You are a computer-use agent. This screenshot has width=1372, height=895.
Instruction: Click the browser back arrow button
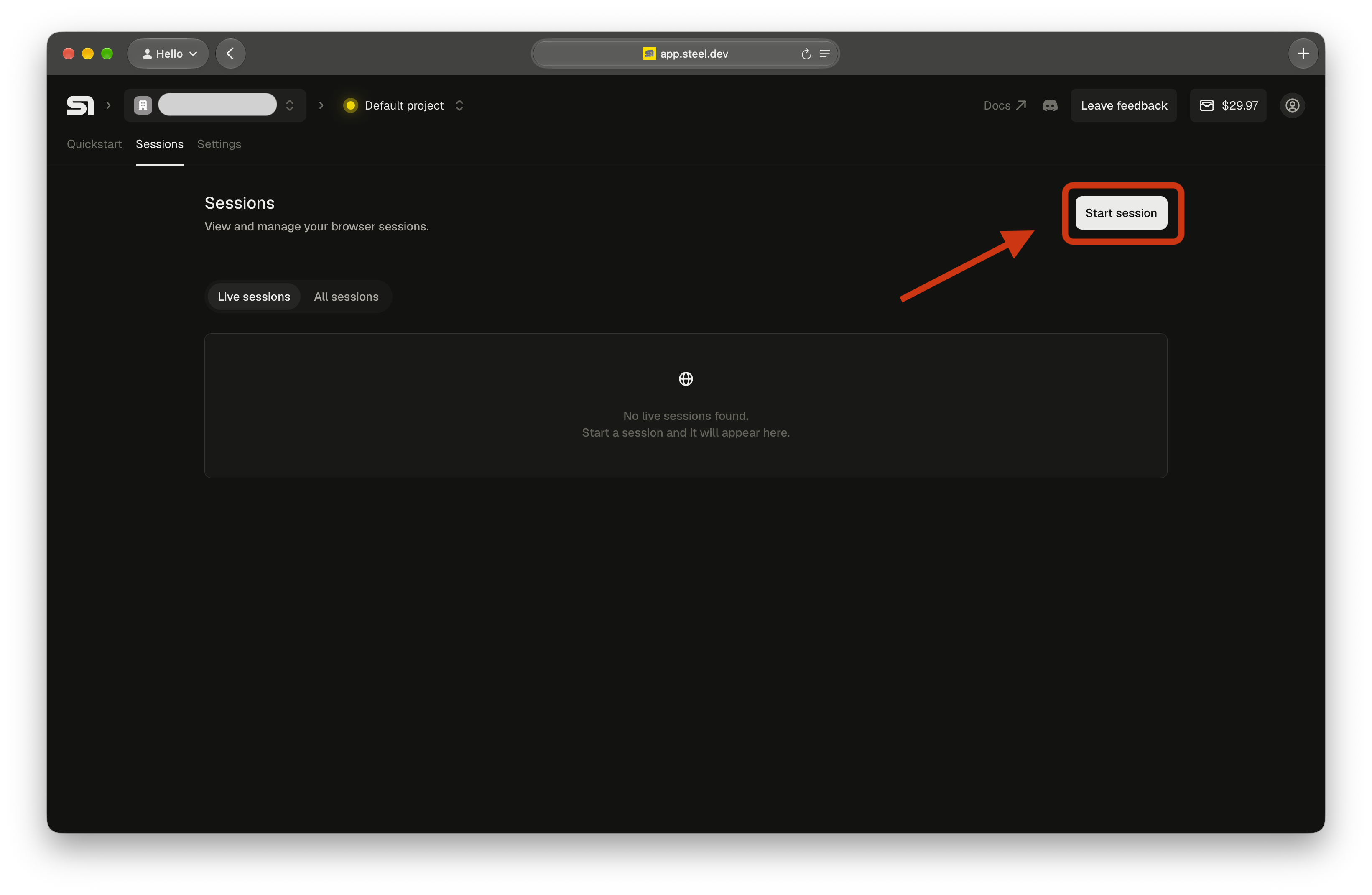(x=231, y=54)
